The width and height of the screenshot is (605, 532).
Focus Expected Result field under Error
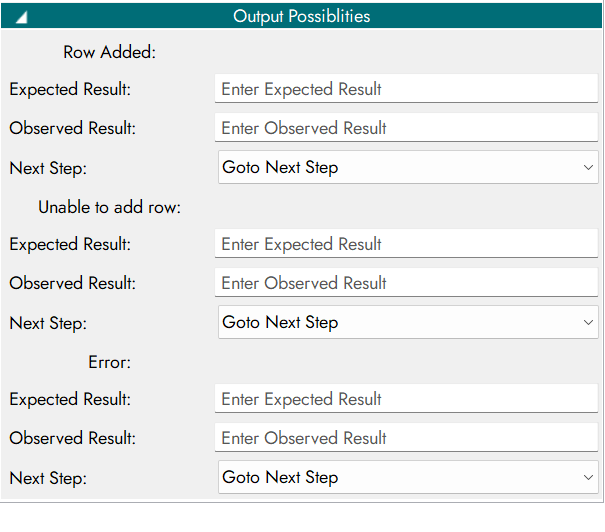tap(406, 399)
